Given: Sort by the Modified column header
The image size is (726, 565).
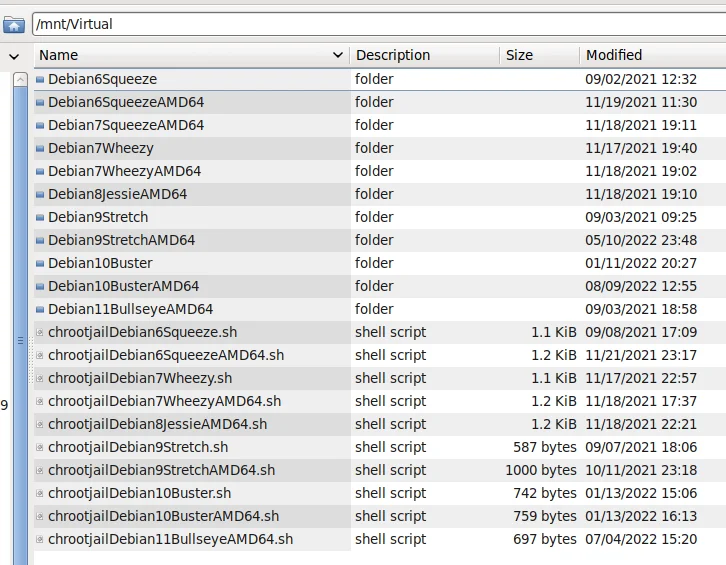Looking at the screenshot, I should coord(653,55).
